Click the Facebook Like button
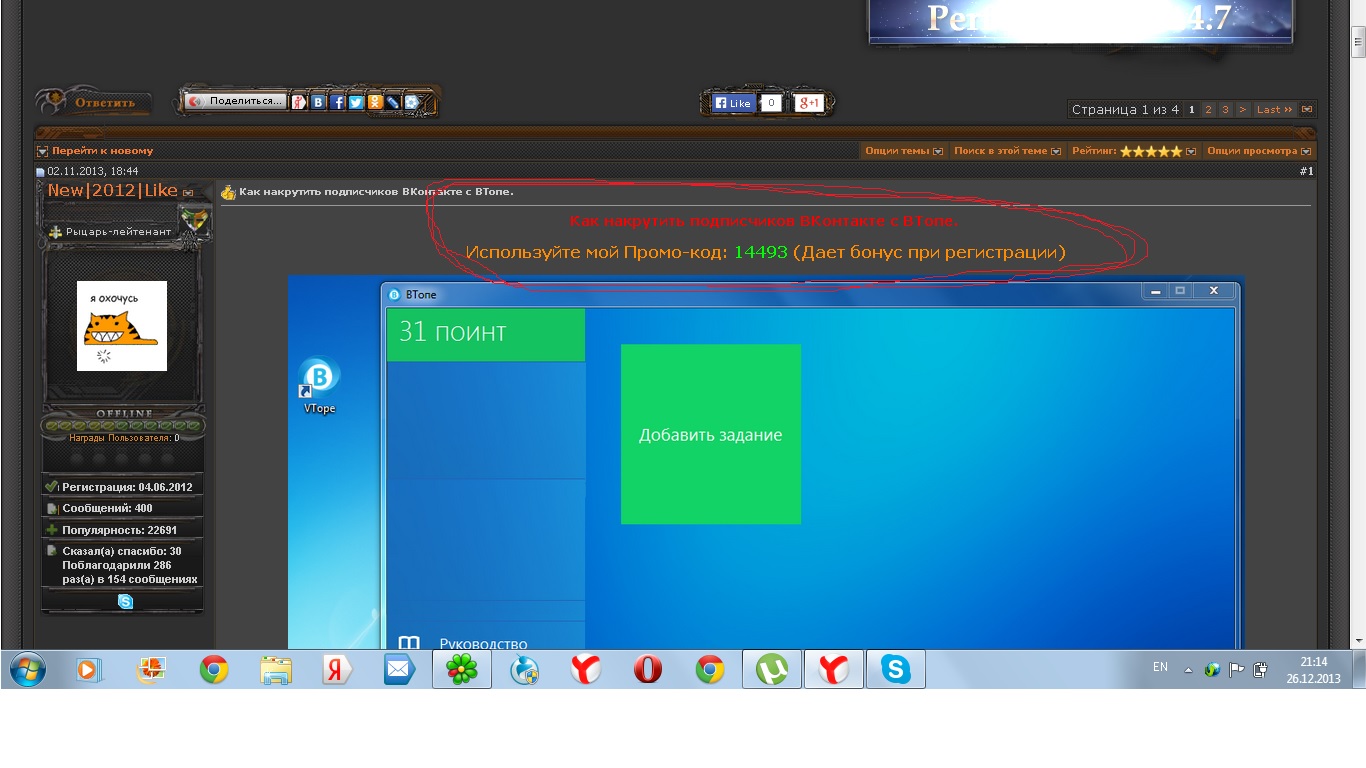The height and width of the screenshot is (768, 1366). pyautogui.click(x=732, y=103)
